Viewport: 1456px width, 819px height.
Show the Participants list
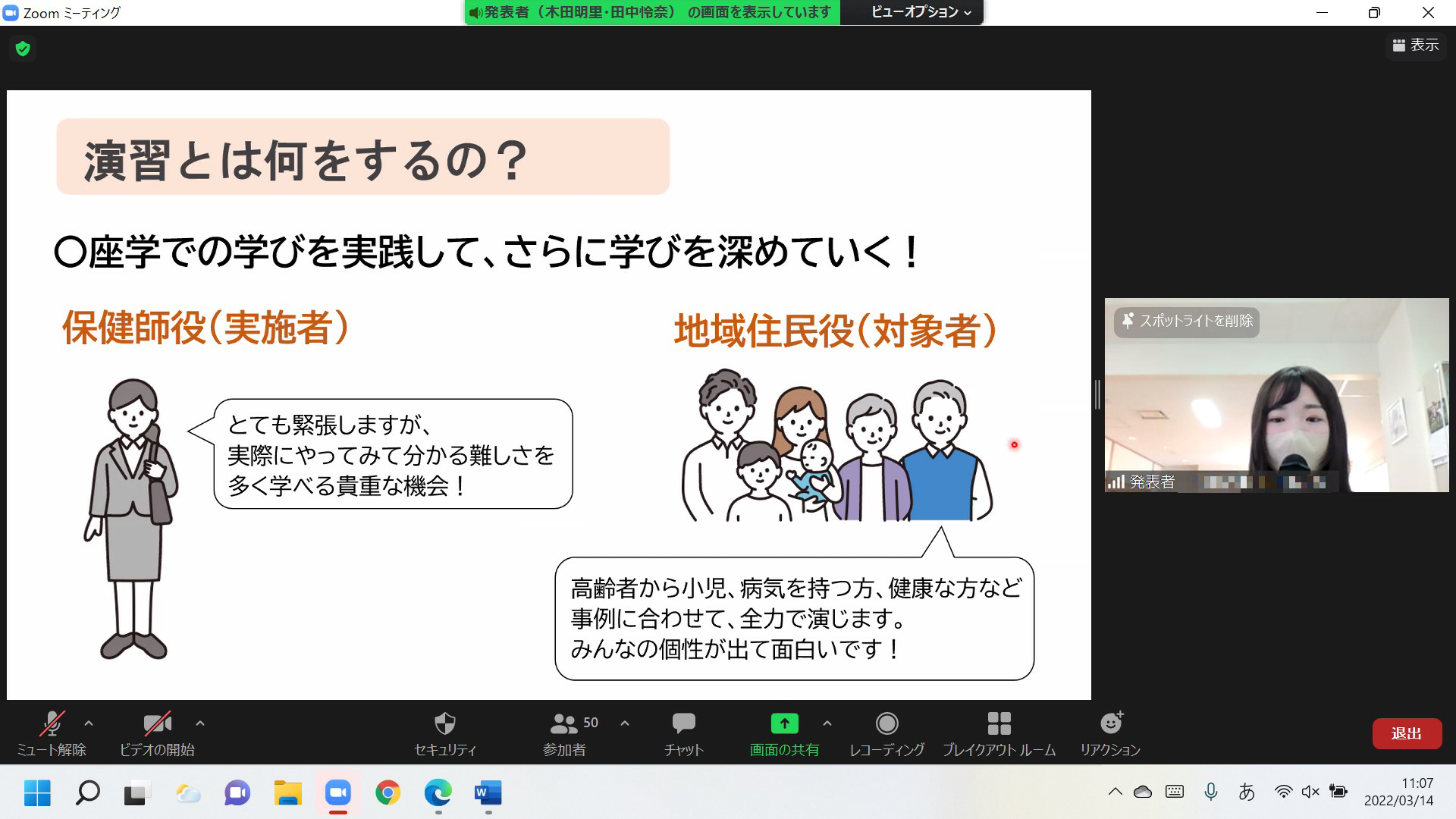564,732
